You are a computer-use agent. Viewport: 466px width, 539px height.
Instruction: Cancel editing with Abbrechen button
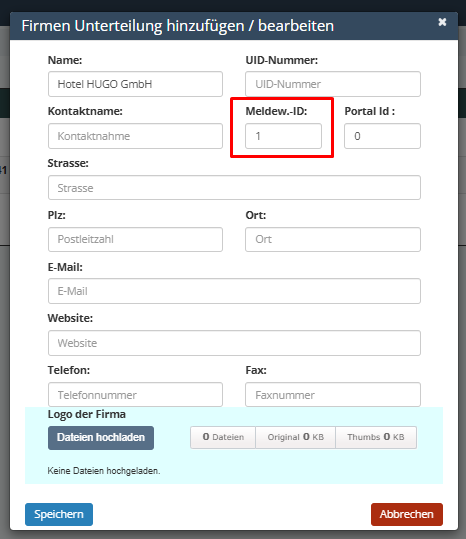tap(407, 514)
